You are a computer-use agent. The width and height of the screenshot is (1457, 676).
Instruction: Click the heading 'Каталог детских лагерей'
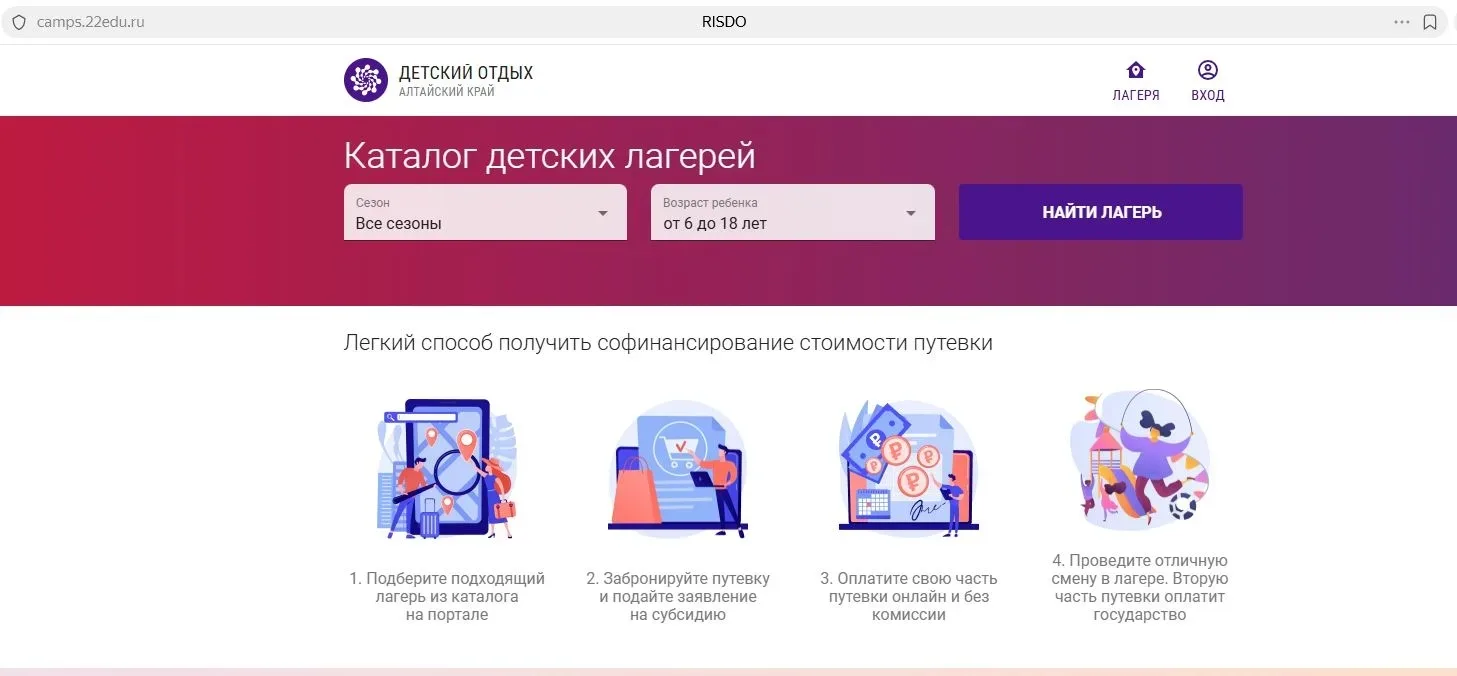550,156
